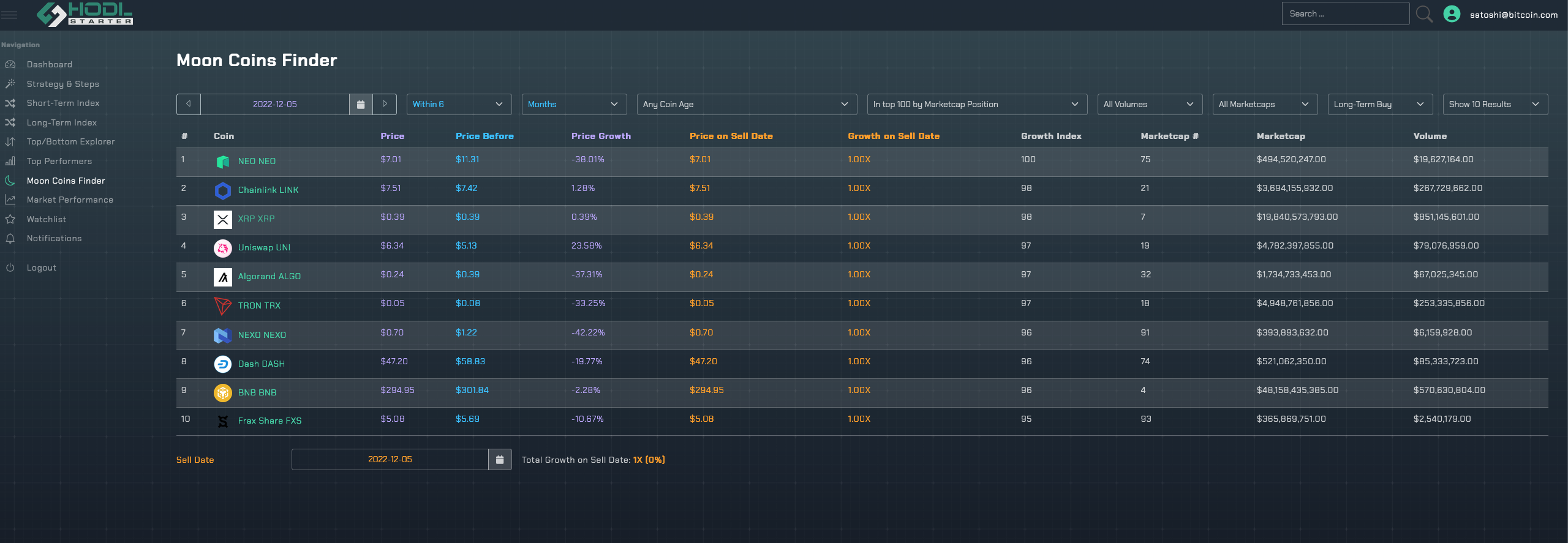Open the TRON TRX coin link

260,305
